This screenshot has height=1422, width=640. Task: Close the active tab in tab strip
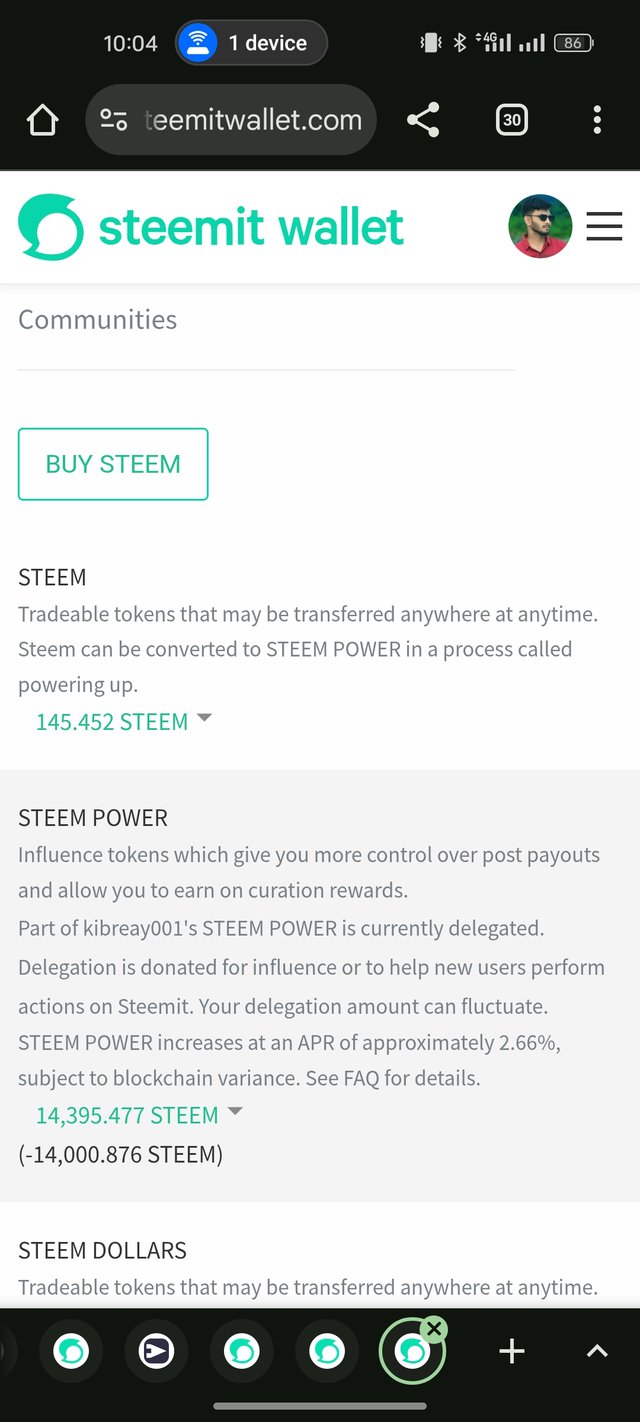pyautogui.click(x=433, y=1329)
